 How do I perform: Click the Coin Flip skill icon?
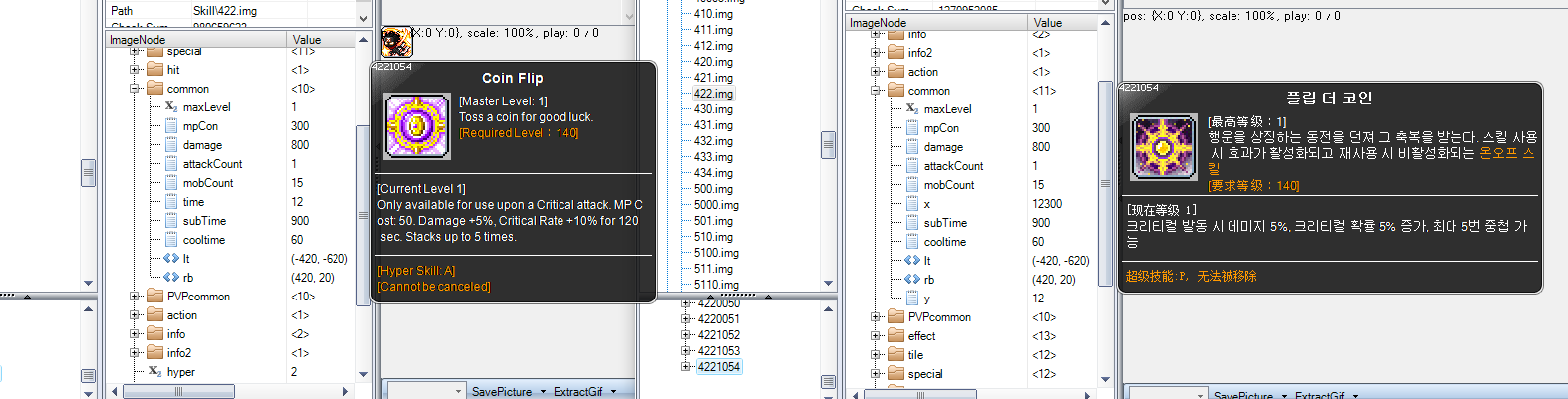click(417, 126)
